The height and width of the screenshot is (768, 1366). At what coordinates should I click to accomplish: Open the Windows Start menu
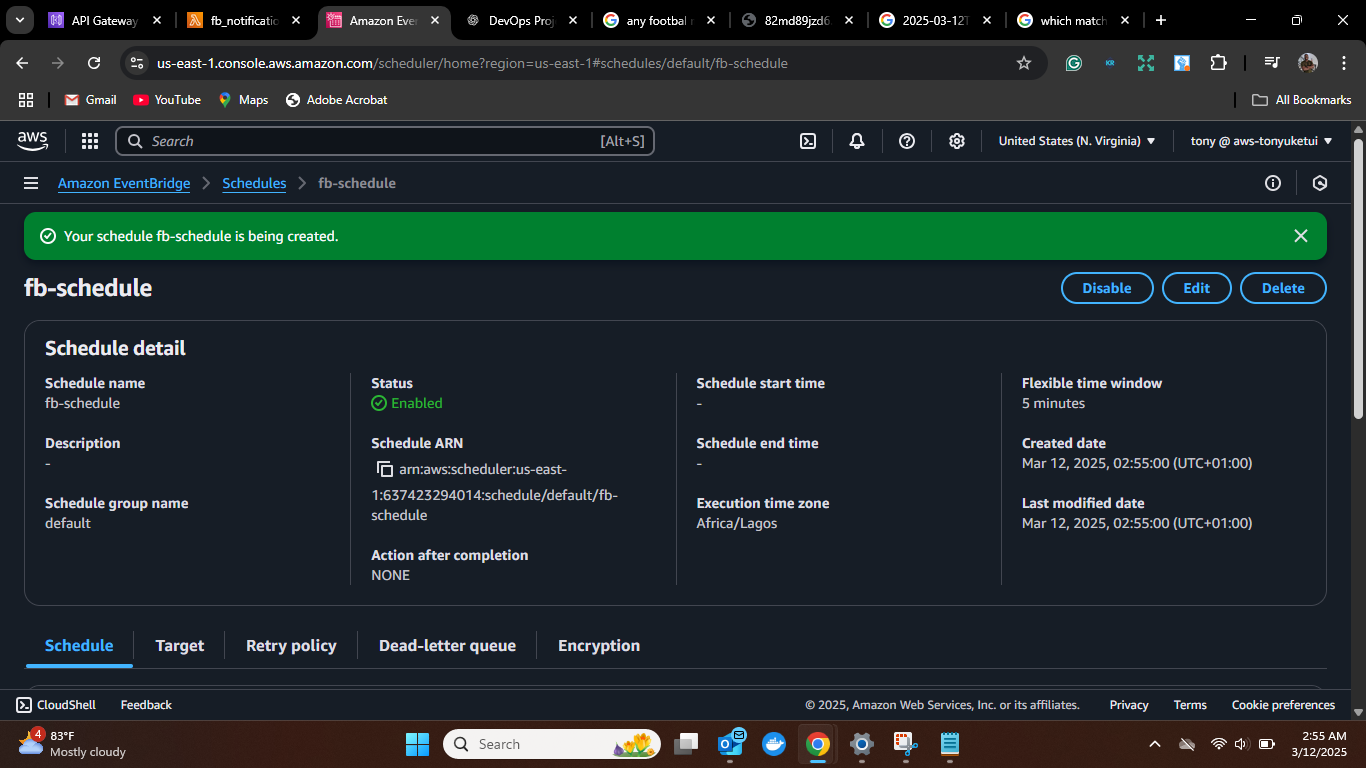[x=417, y=744]
